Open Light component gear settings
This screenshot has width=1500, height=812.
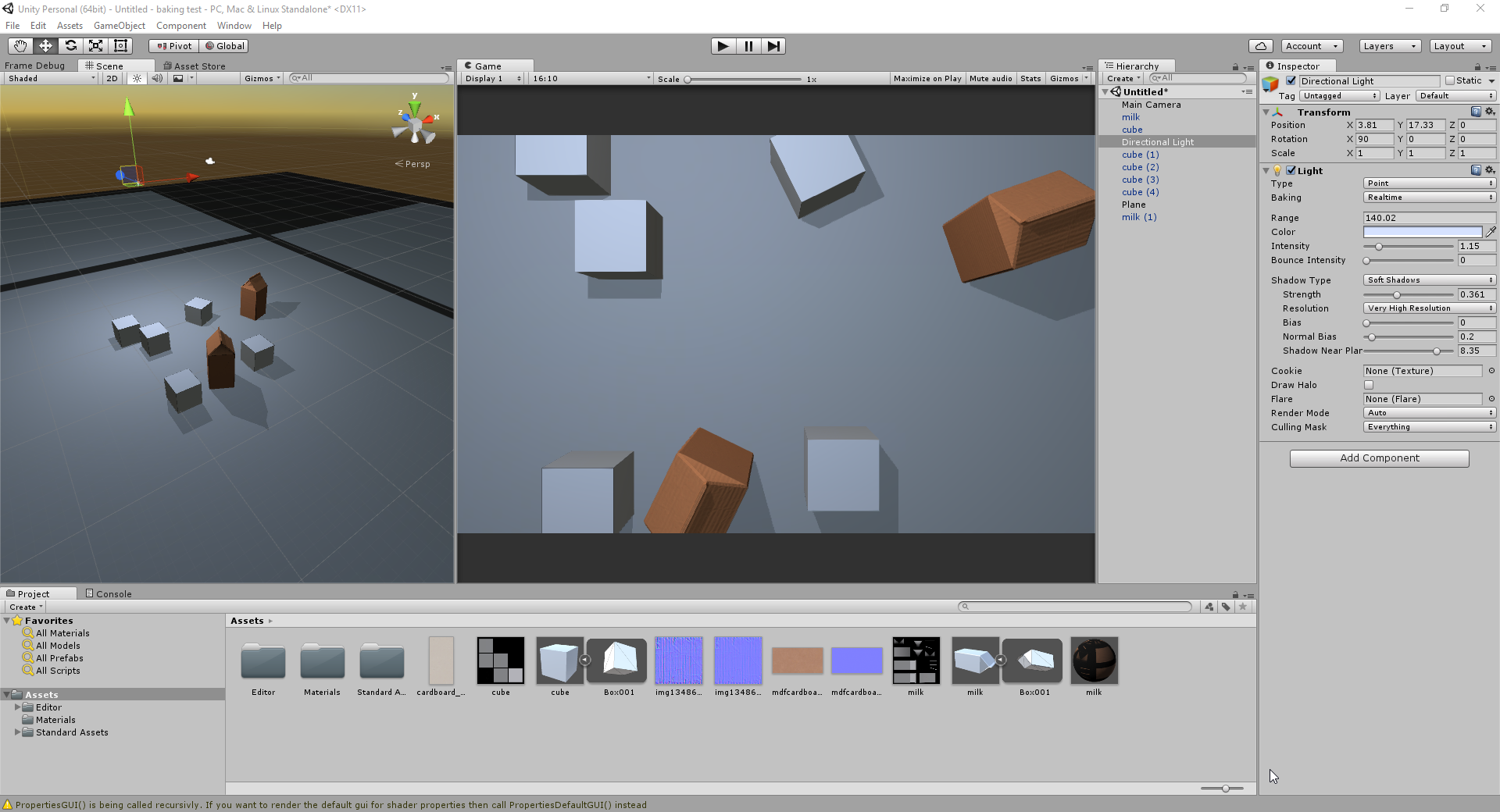1490,170
